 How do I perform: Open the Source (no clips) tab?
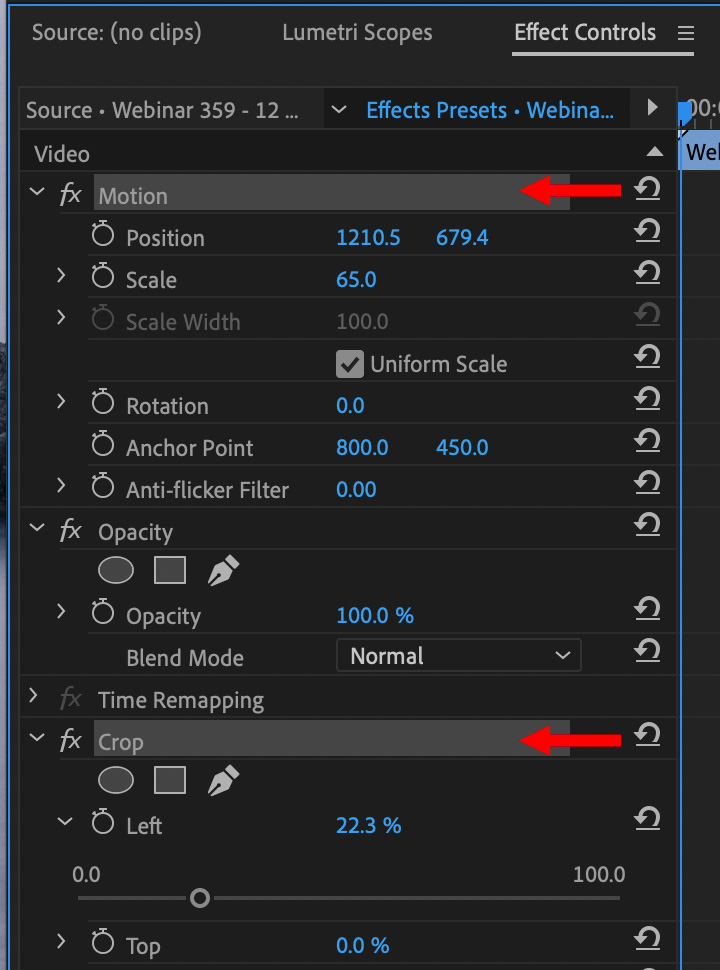116,32
